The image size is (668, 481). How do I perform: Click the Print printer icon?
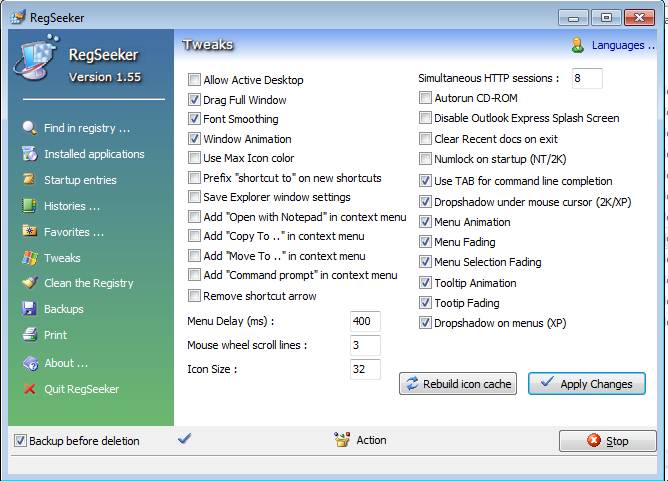(29, 334)
